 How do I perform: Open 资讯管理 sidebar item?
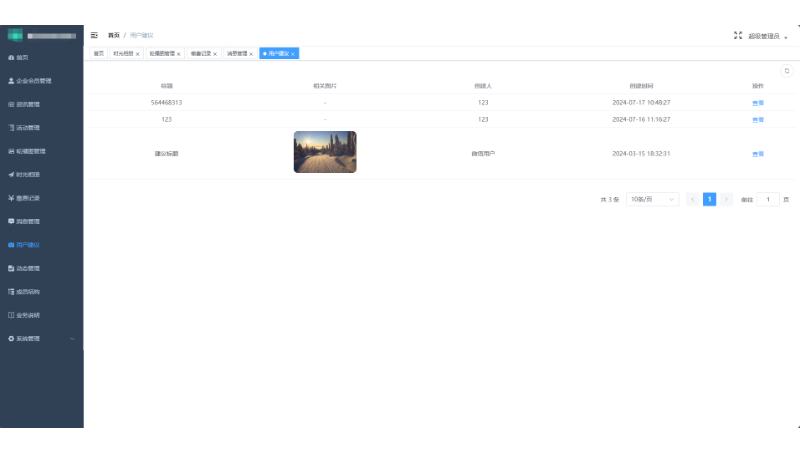(42, 105)
